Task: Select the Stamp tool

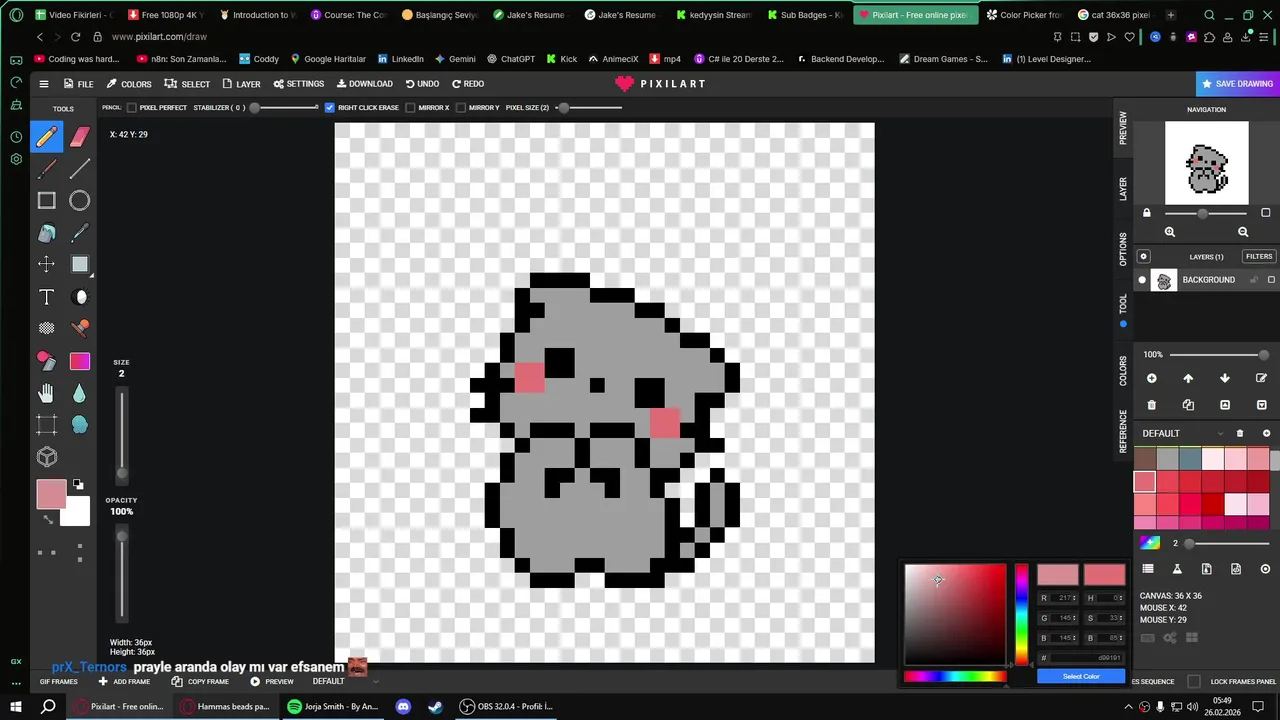Action: pos(80,328)
